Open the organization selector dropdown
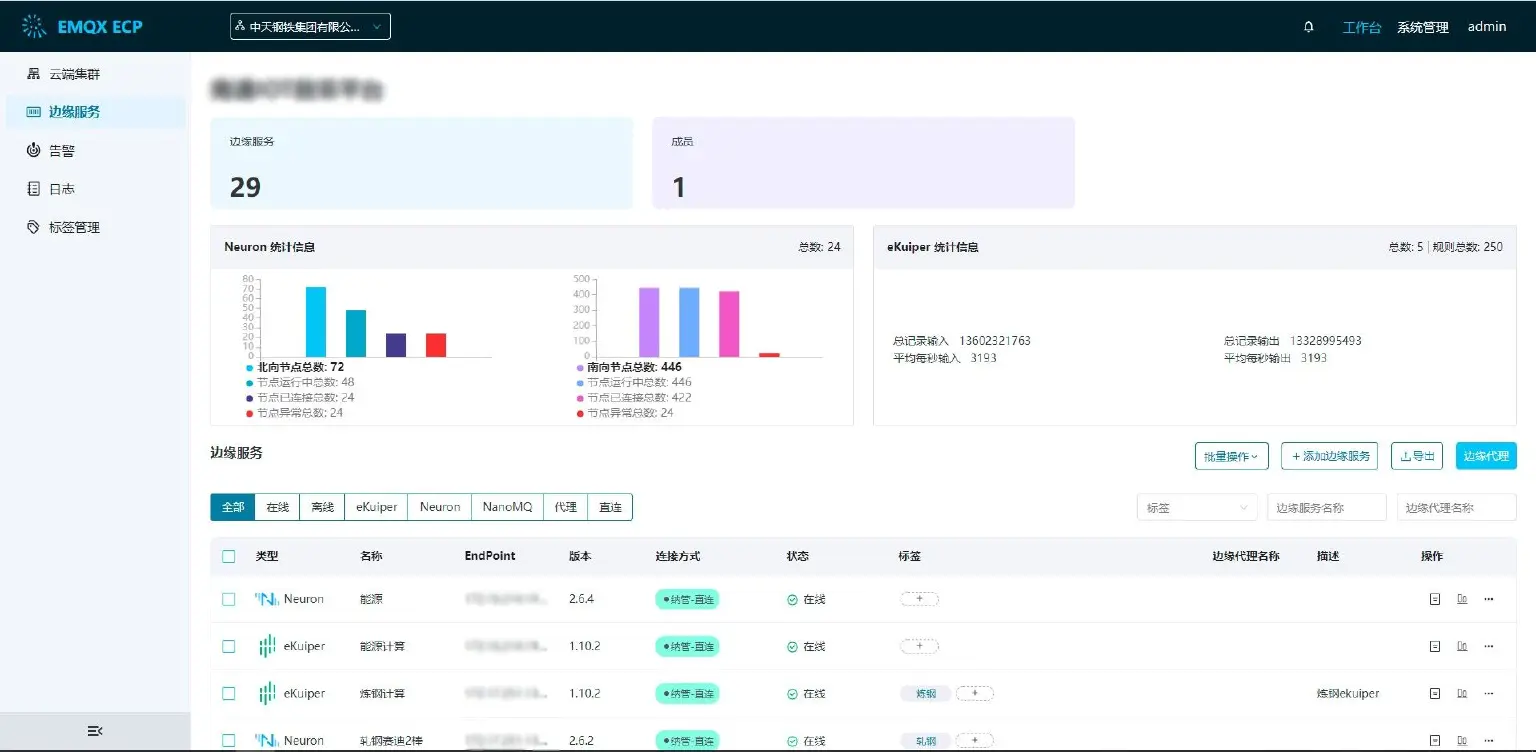This screenshot has width=1536, height=752. (310, 27)
